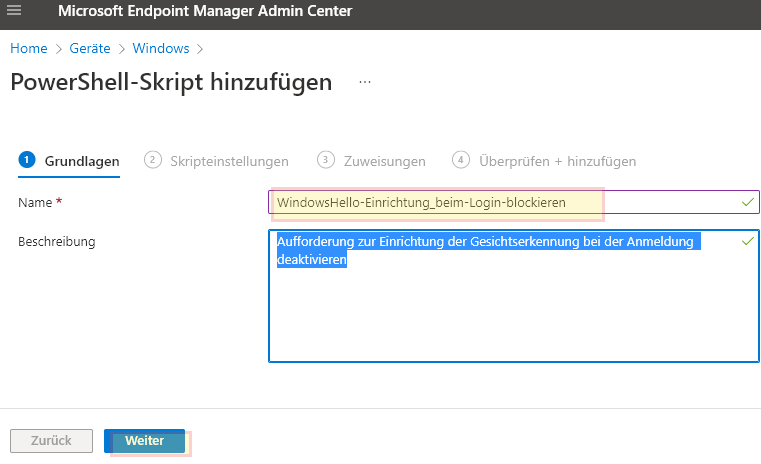Viewport: 761px width, 464px height.
Task: Open the Windows breadcrumb link
Action: (x=160, y=48)
